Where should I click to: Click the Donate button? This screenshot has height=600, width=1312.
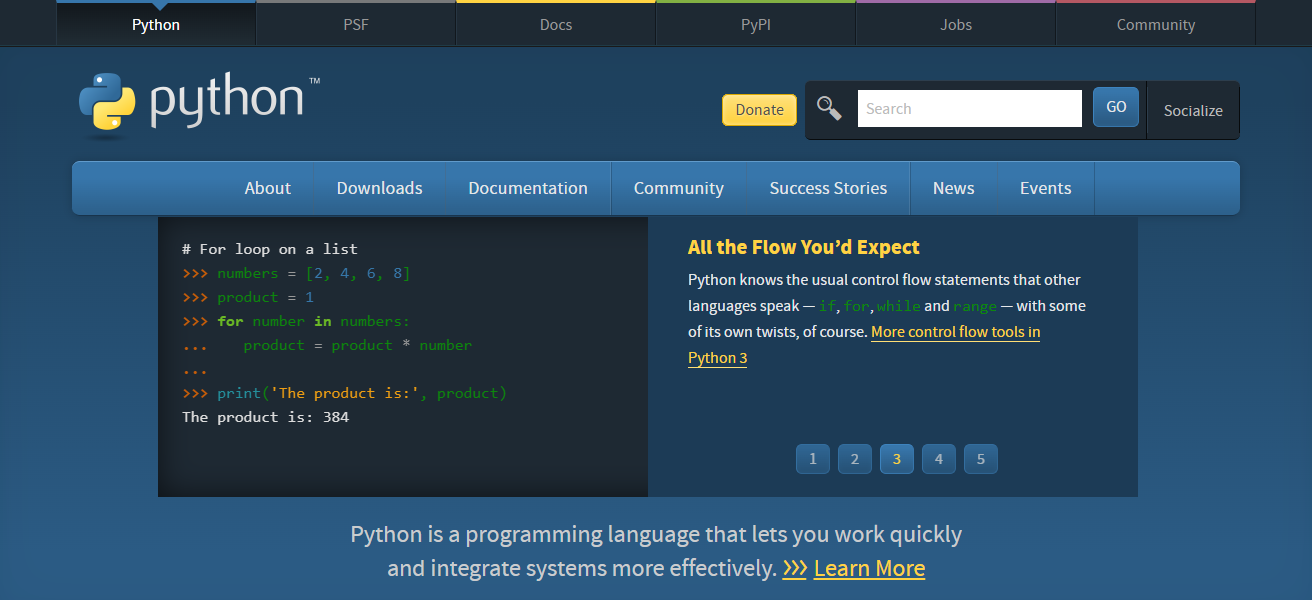click(760, 110)
